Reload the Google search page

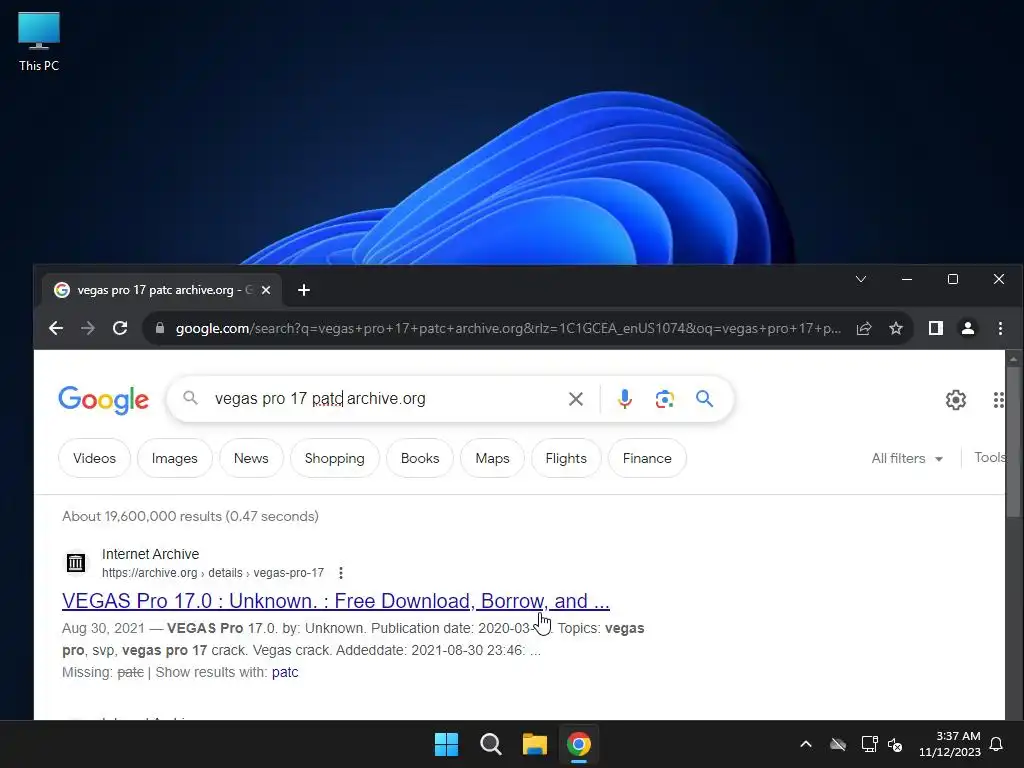point(120,328)
